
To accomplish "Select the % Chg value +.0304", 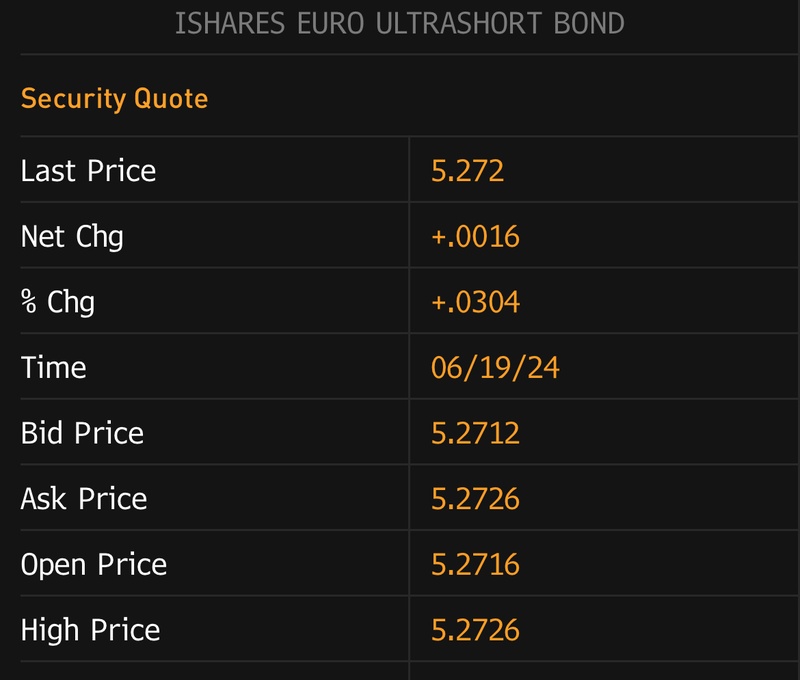I will [x=475, y=302].
